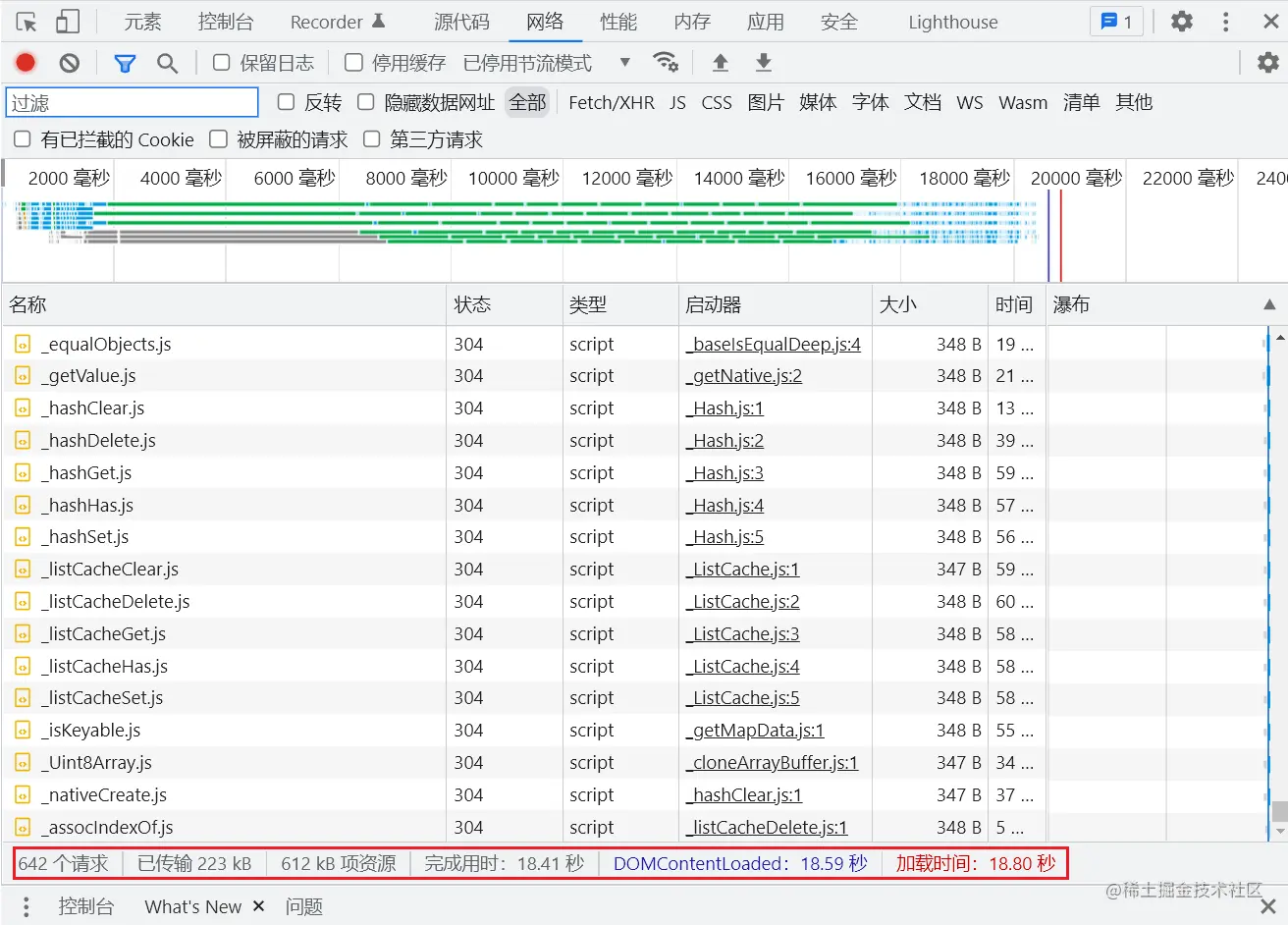Open the throttling mode dropdown arrow
The image size is (1288, 925).
624,63
